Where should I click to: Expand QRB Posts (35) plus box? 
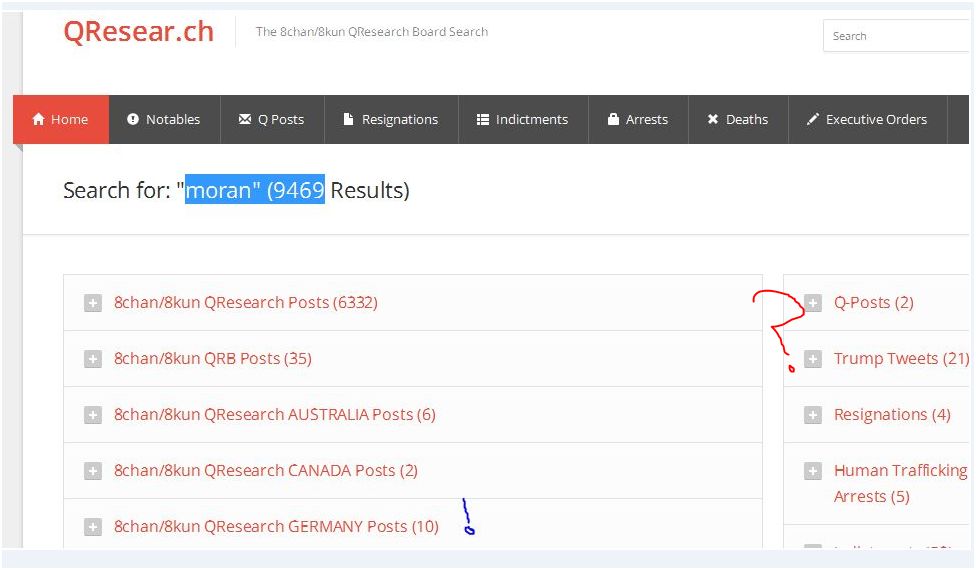pyautogui.click(x=93, y=359)
